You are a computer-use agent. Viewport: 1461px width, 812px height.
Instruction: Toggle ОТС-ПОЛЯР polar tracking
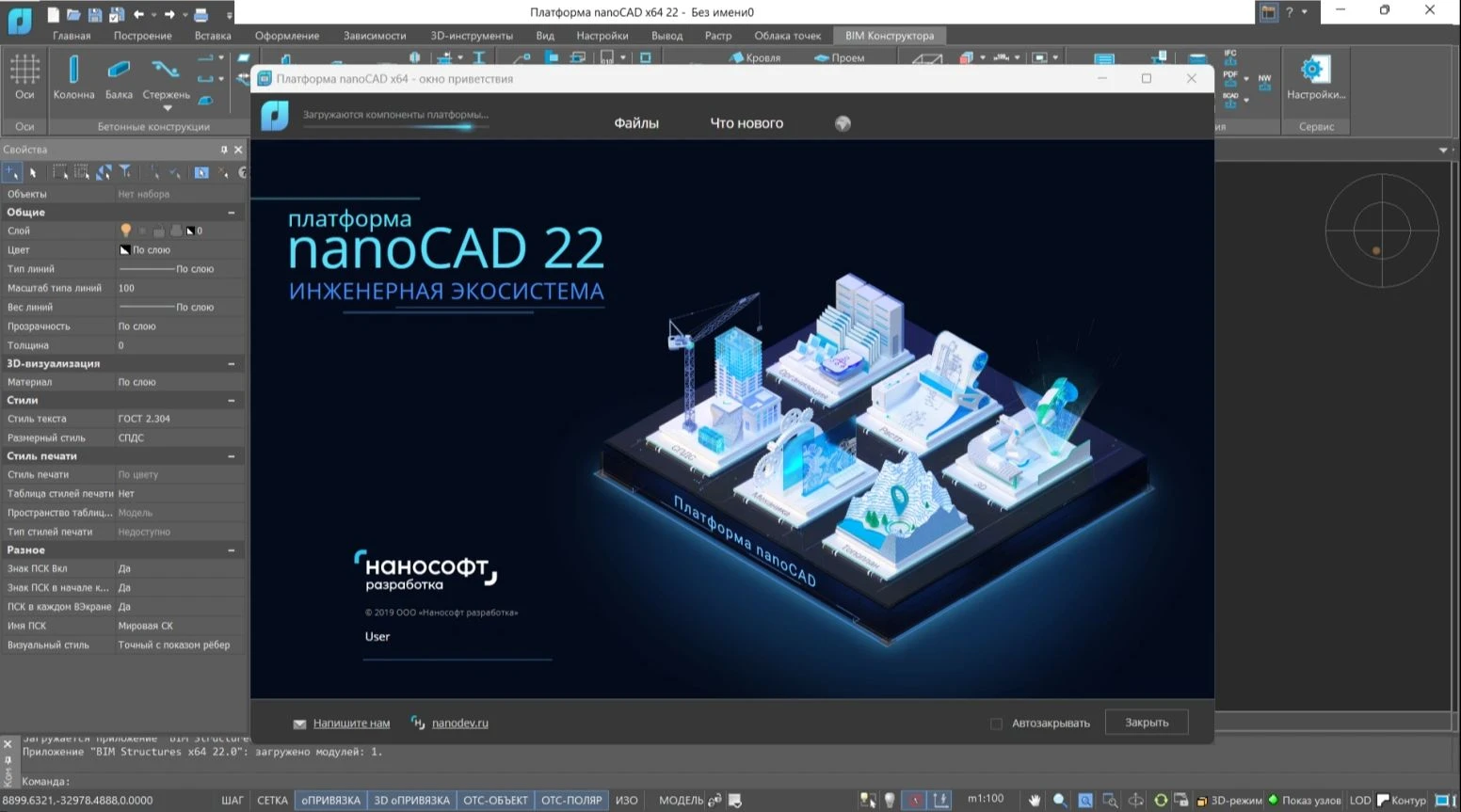click(570, 800)
